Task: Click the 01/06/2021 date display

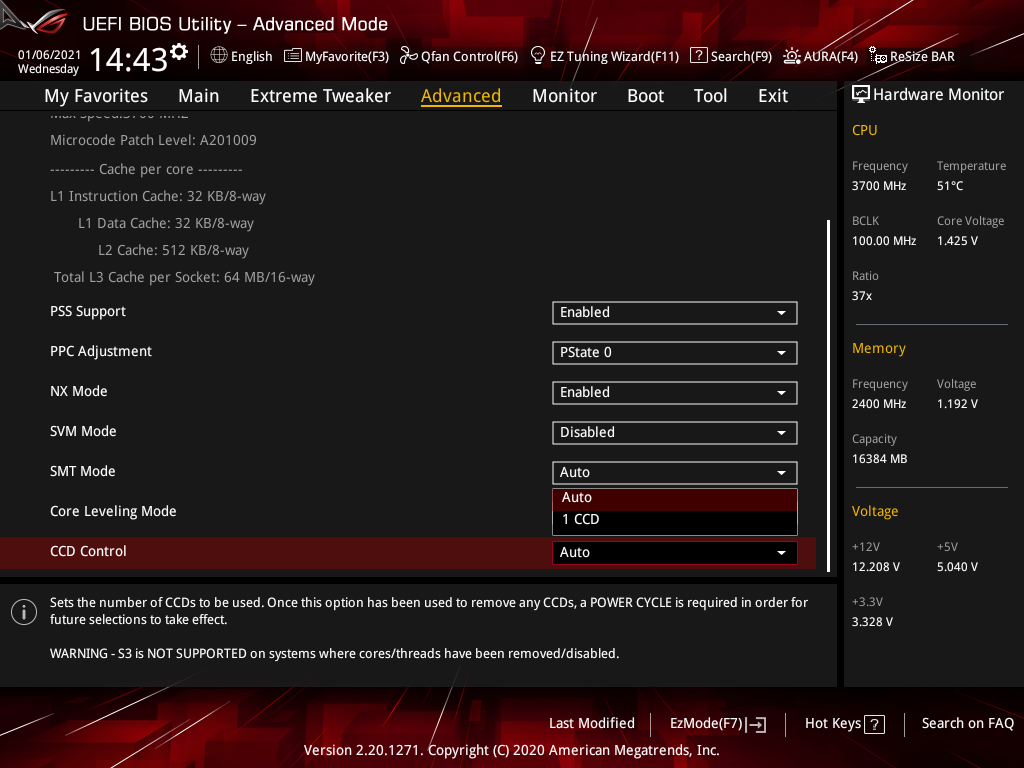Action: tap(49, 55)
